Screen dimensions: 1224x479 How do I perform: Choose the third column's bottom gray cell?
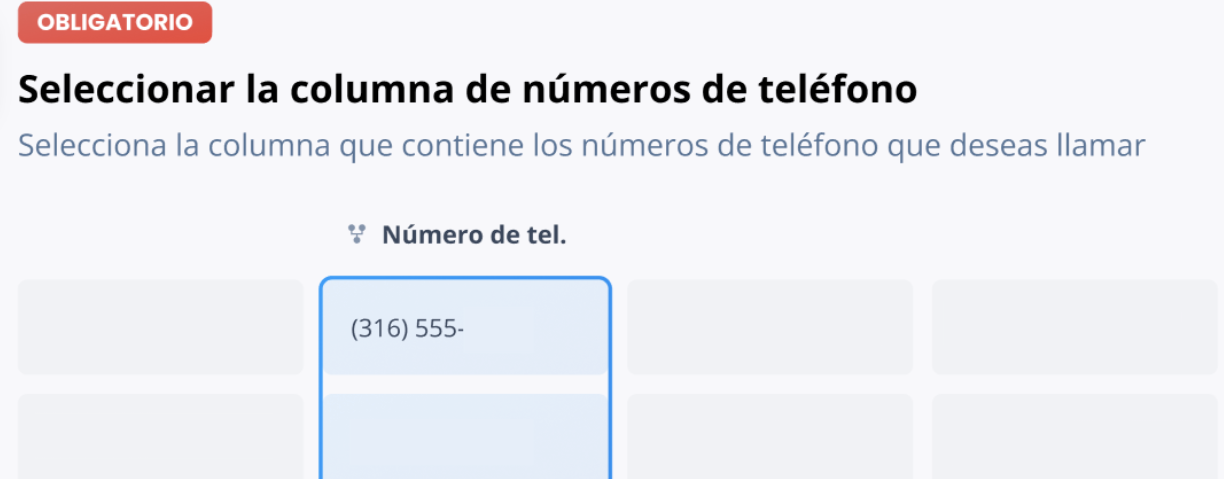pyautogui.click(x=770, y=436)
